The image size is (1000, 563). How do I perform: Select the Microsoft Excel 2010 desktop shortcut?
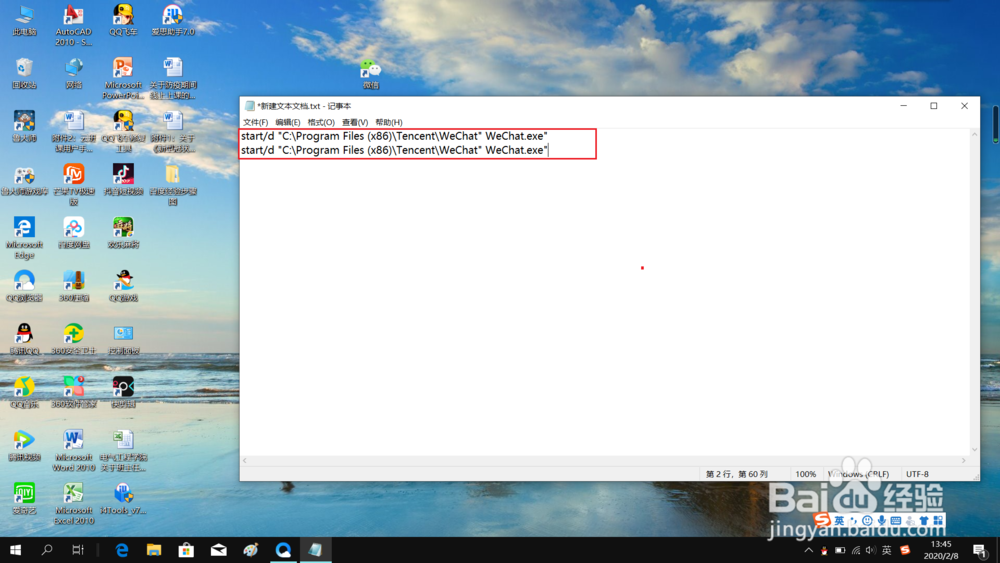73,503
